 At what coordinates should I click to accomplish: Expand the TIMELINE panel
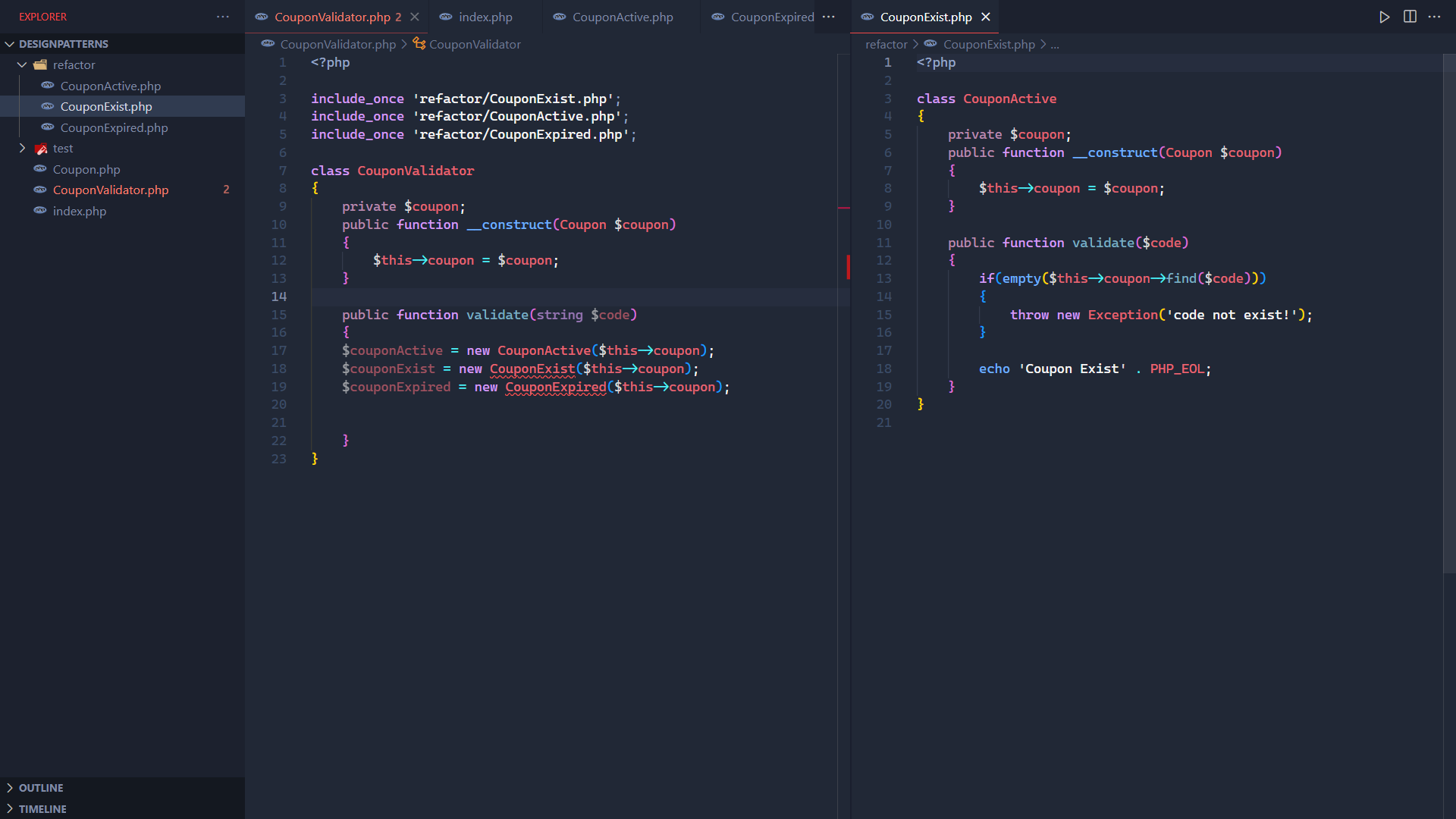pos(122,809)
